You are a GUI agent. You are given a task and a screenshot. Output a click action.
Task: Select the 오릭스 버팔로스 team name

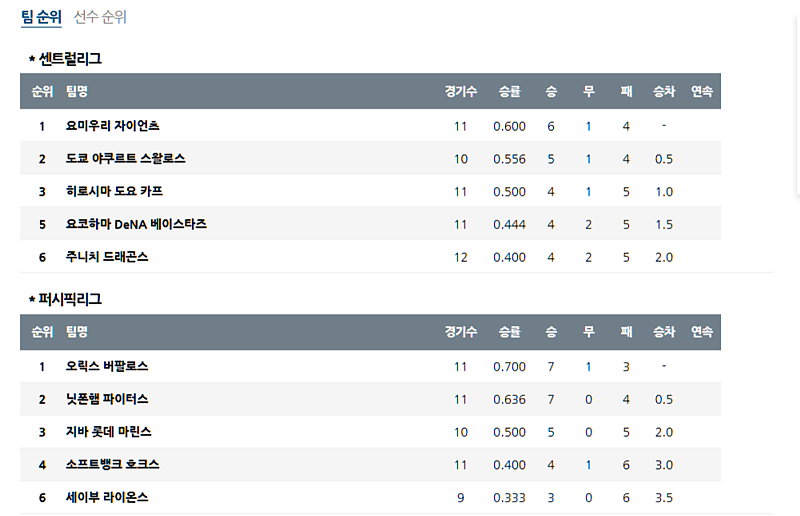point(107,366)
